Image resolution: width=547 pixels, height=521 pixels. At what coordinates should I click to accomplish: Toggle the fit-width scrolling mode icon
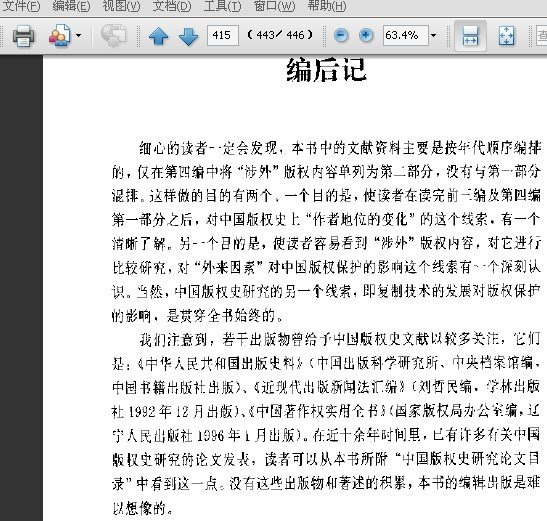pyautogui.click(x=470, y=36)
